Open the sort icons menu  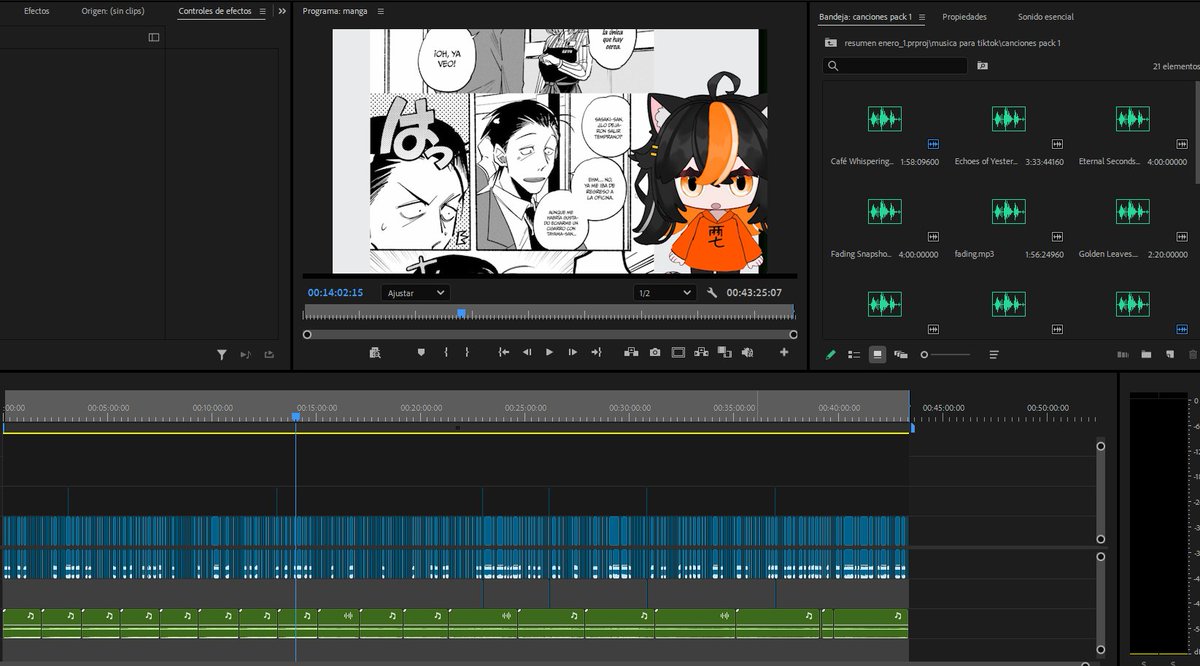pos(994,354)
